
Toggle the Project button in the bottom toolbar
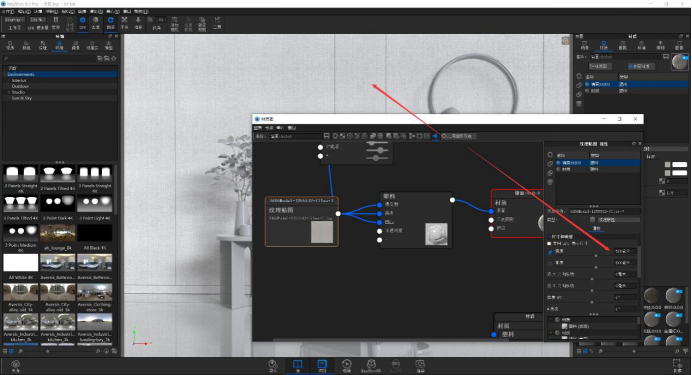[322, 366]
